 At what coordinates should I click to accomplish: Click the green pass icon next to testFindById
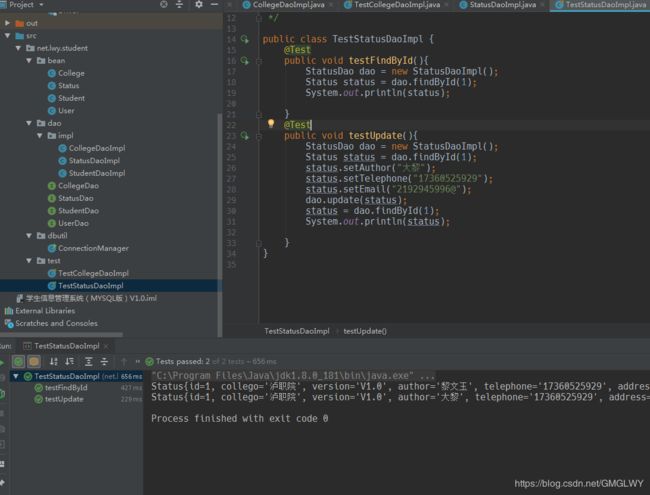click(x=39, y=388)
